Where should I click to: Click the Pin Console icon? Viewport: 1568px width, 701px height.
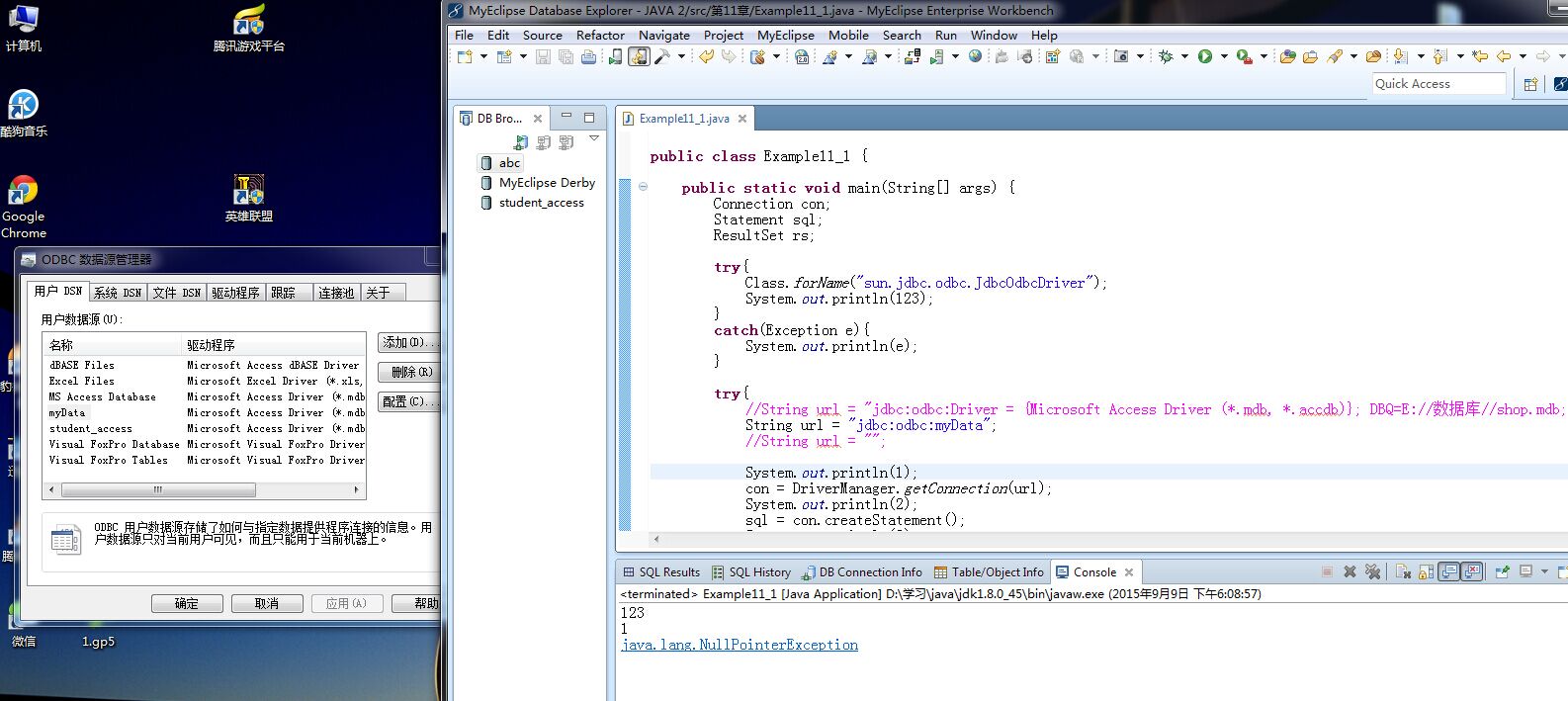click(x=1501, y=571)
